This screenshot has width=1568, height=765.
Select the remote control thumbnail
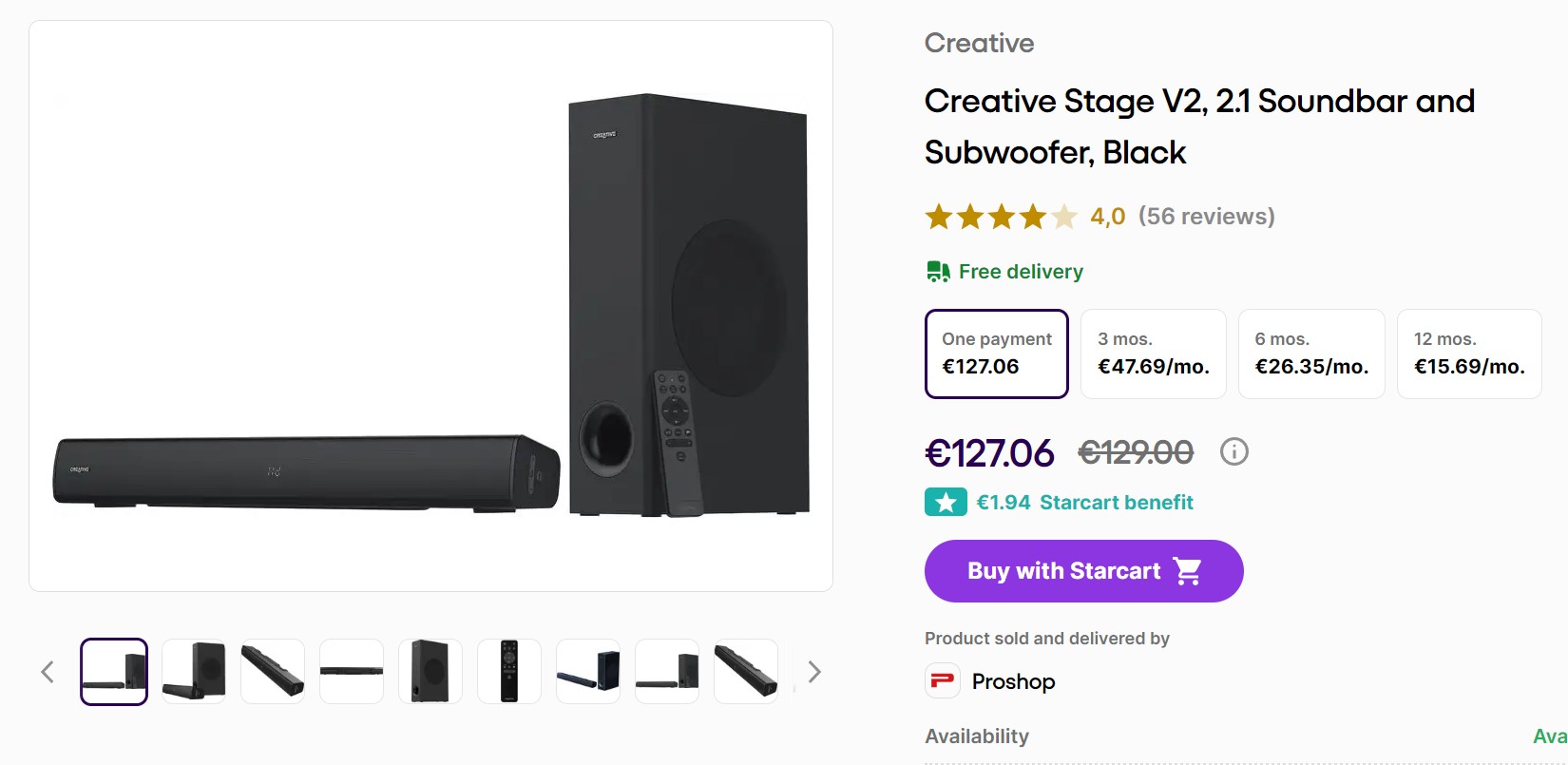click(509, 671)
